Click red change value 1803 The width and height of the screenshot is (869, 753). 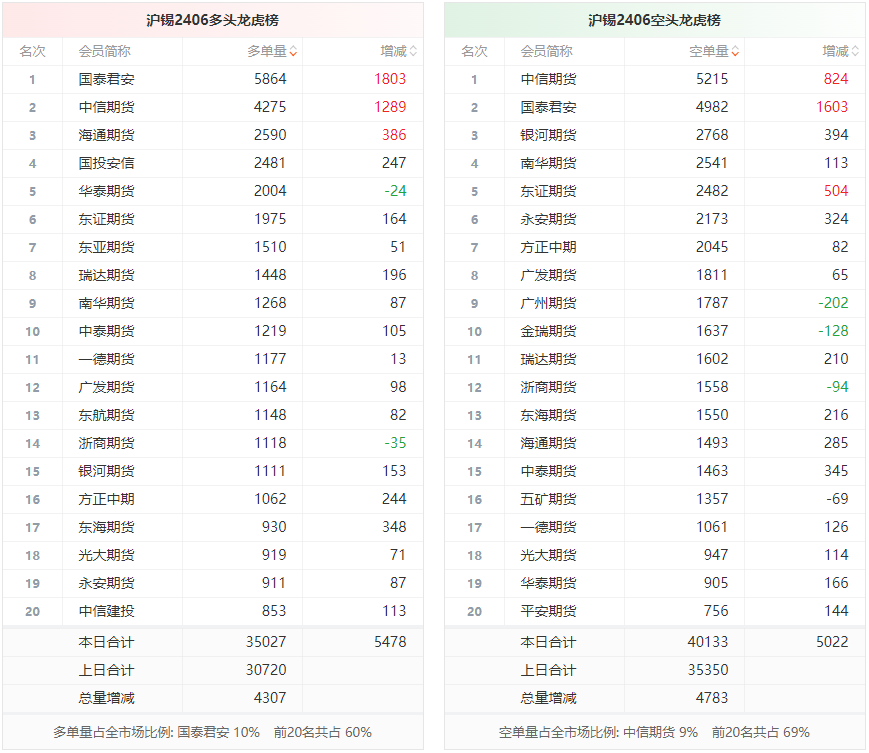pos(390,79)
